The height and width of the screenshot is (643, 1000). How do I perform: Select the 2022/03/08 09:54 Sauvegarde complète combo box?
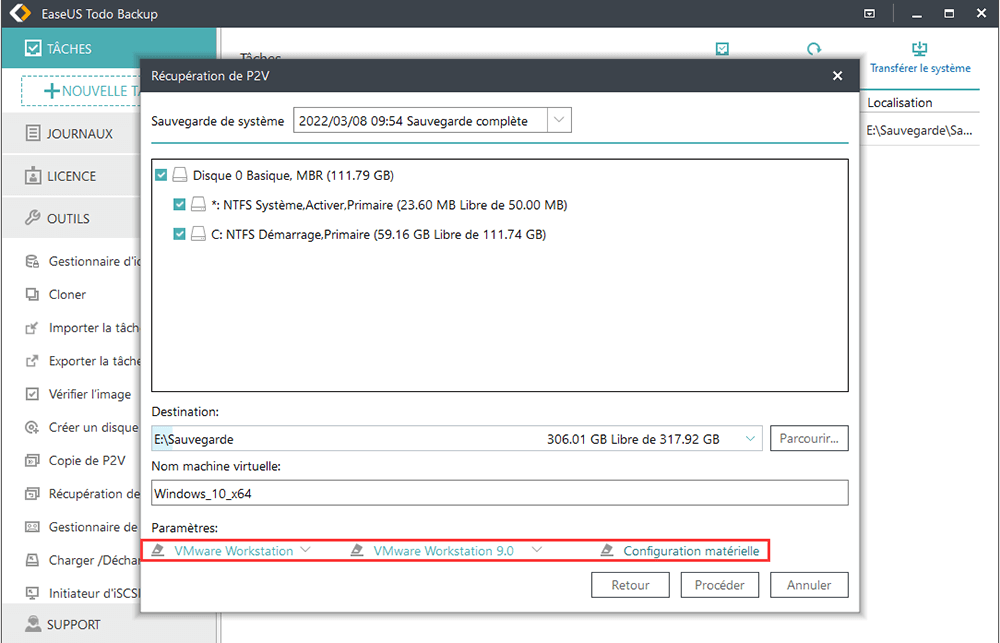click(x=432, y=120)
